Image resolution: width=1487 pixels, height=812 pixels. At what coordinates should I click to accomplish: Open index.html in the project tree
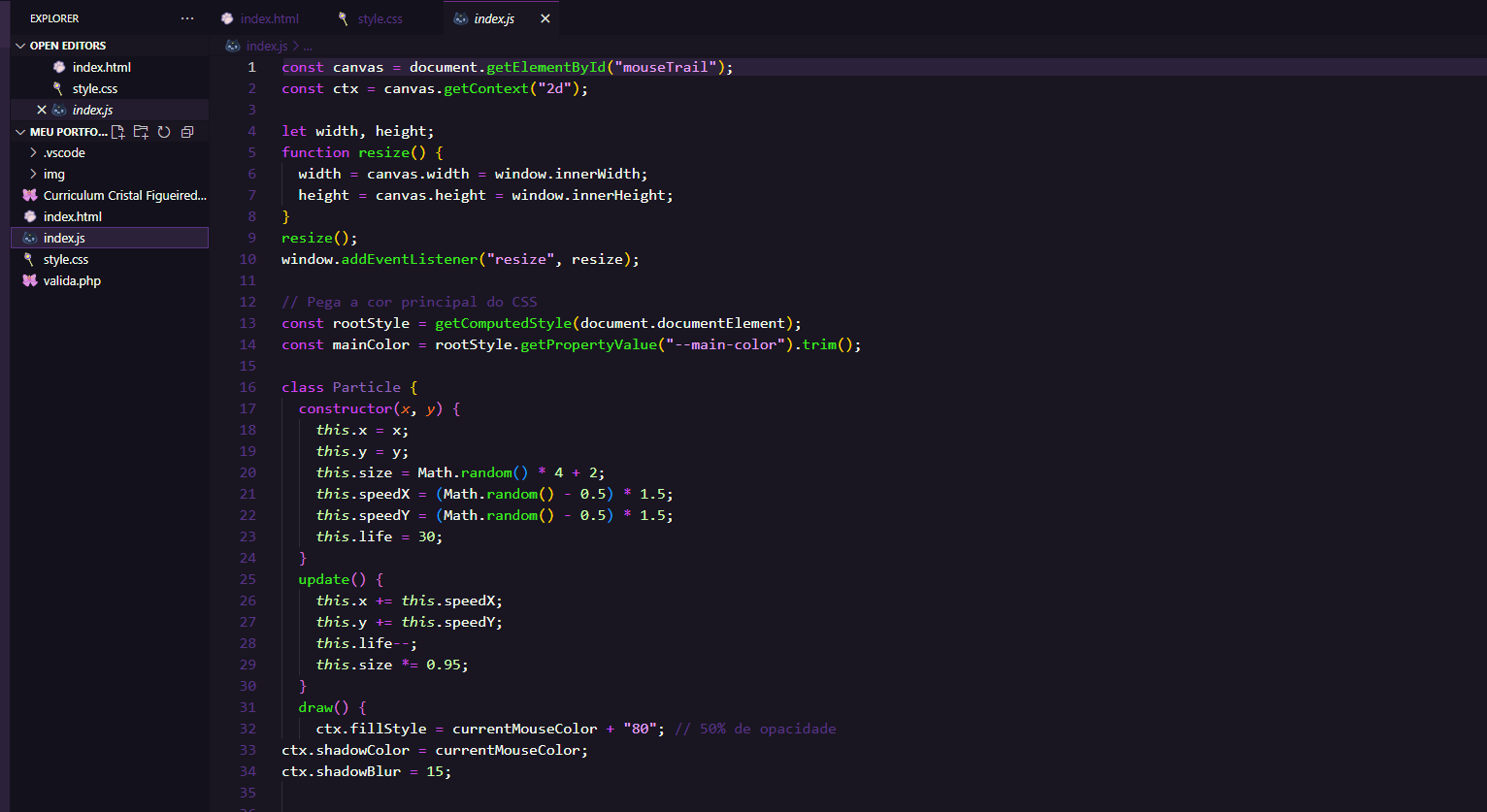pos(110,216)
